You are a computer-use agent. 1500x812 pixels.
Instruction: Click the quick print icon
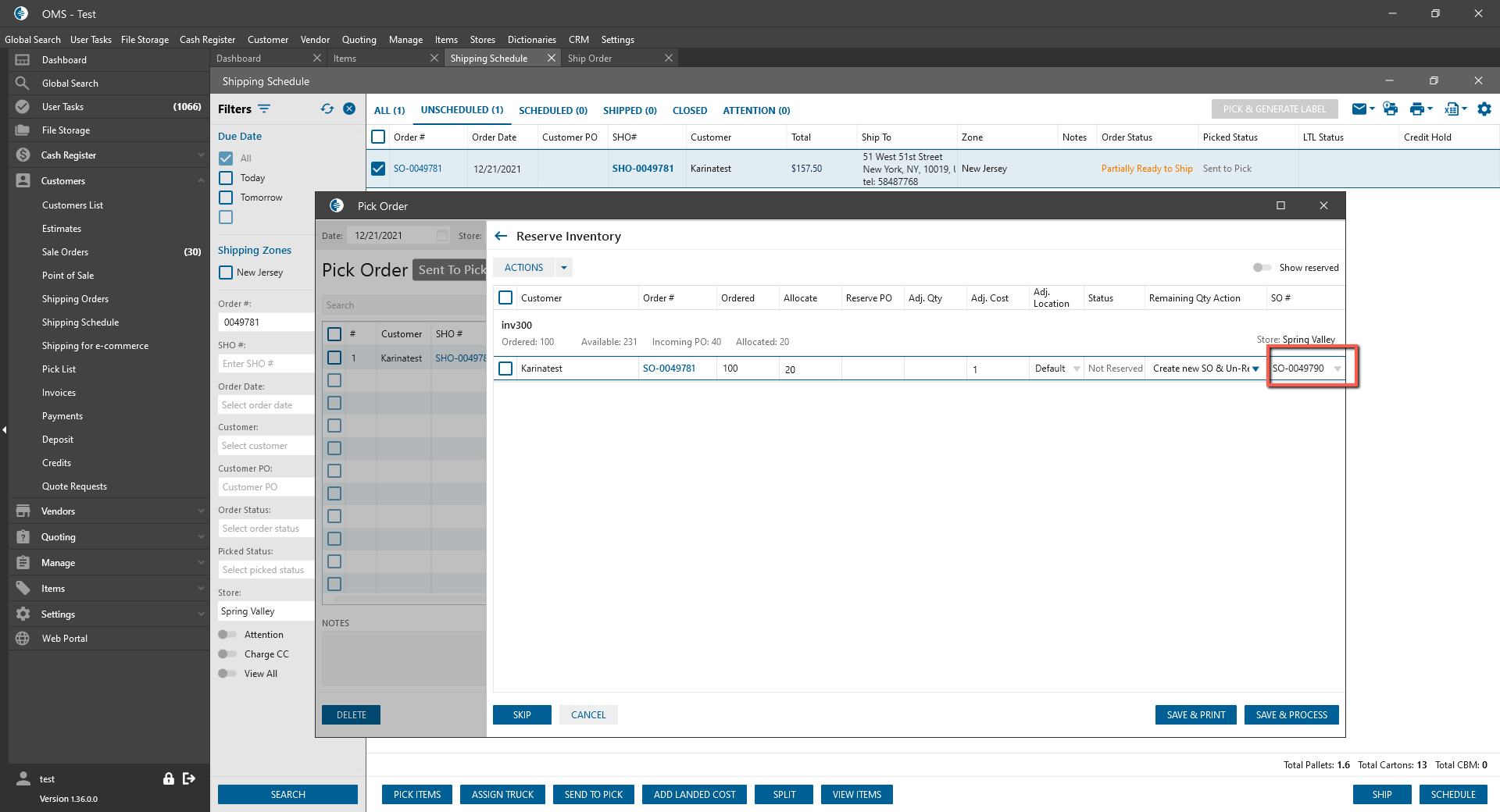pos(1390,109)
